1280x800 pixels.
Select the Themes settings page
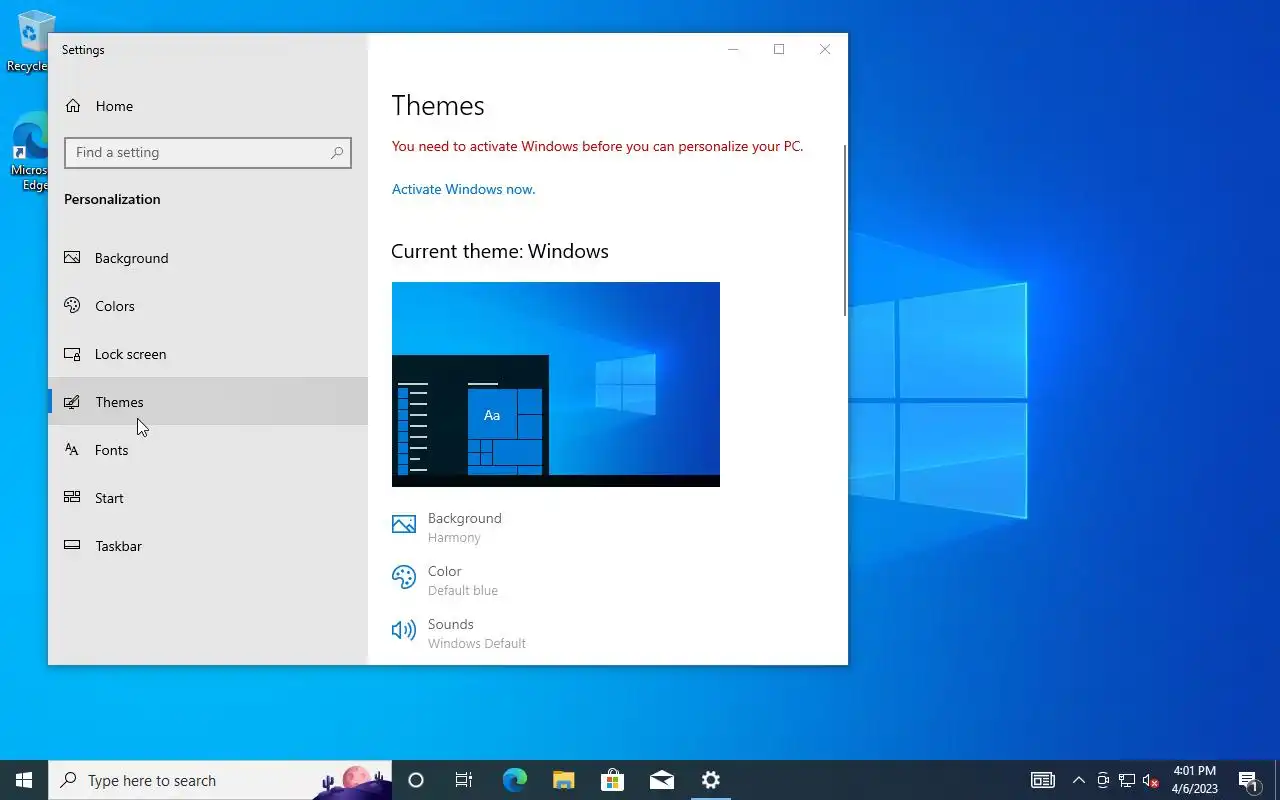[208, 402]
